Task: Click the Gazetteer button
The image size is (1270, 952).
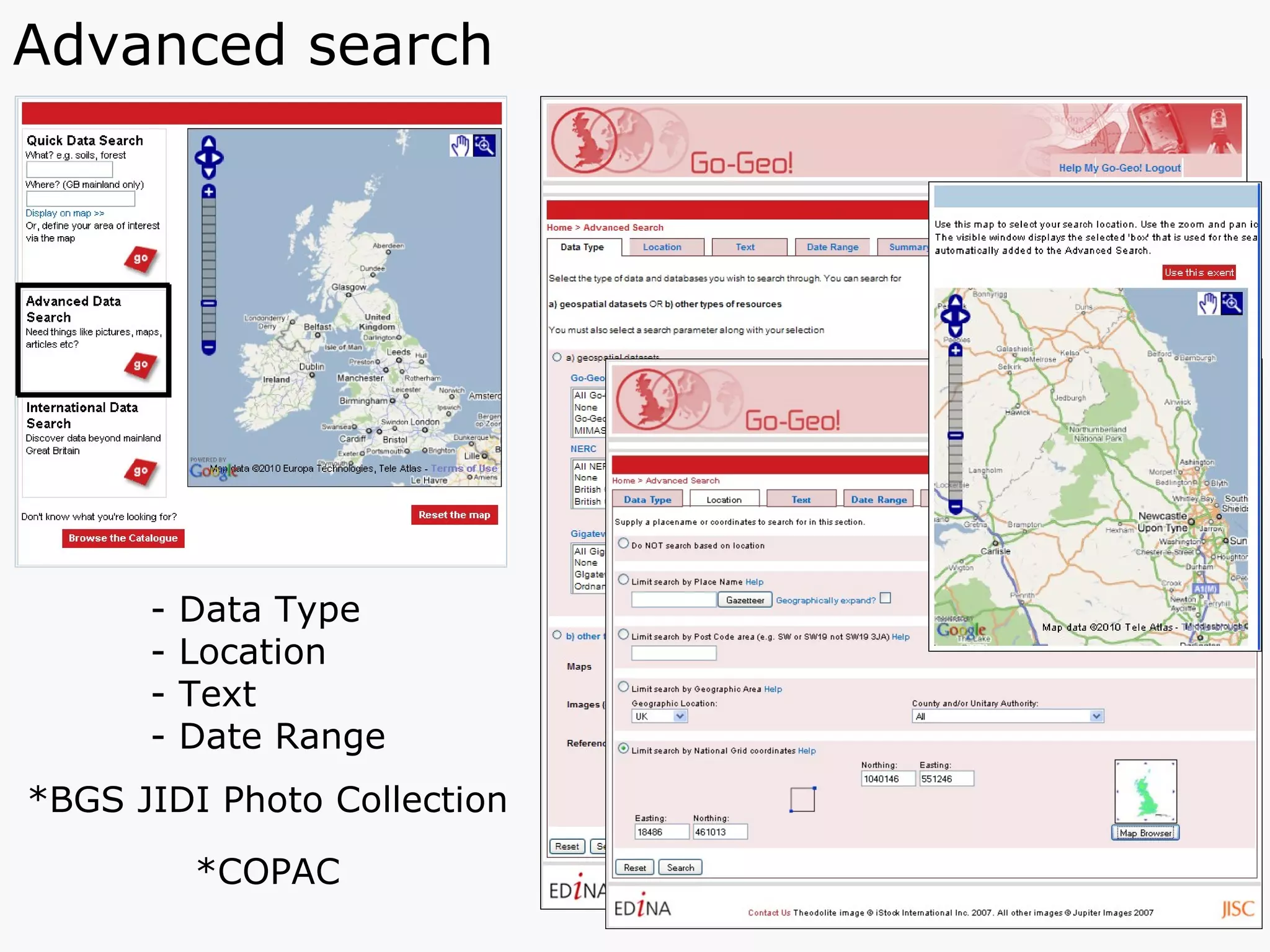Action: click(745, 600)
